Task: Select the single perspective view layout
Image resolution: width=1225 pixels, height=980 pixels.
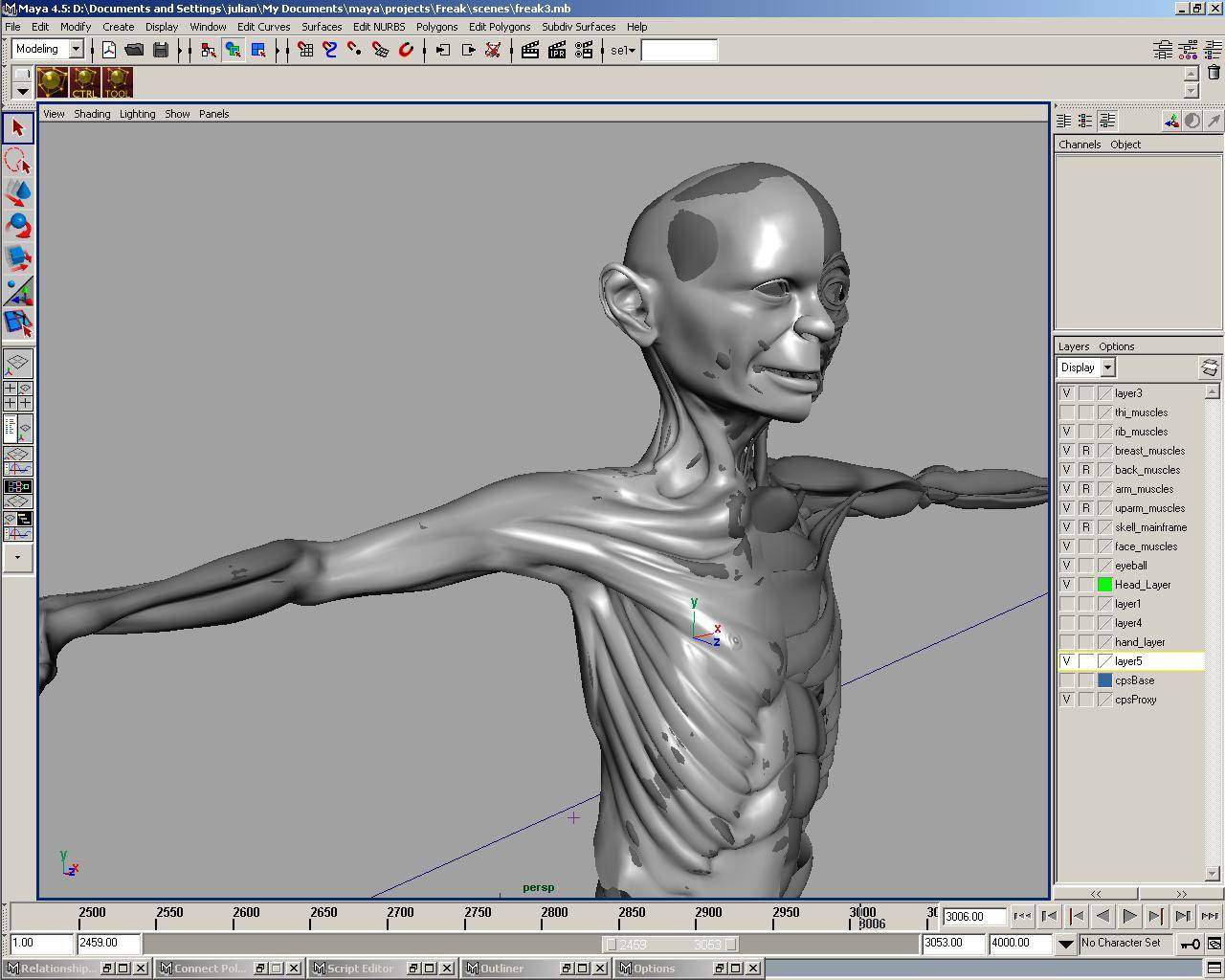Action: coord(18,364)
